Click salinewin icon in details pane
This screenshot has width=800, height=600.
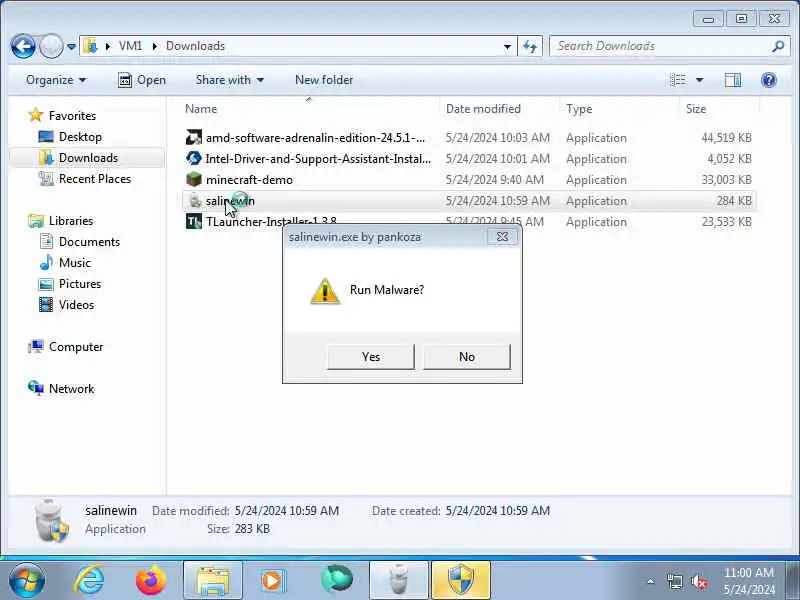coord(51,520)
